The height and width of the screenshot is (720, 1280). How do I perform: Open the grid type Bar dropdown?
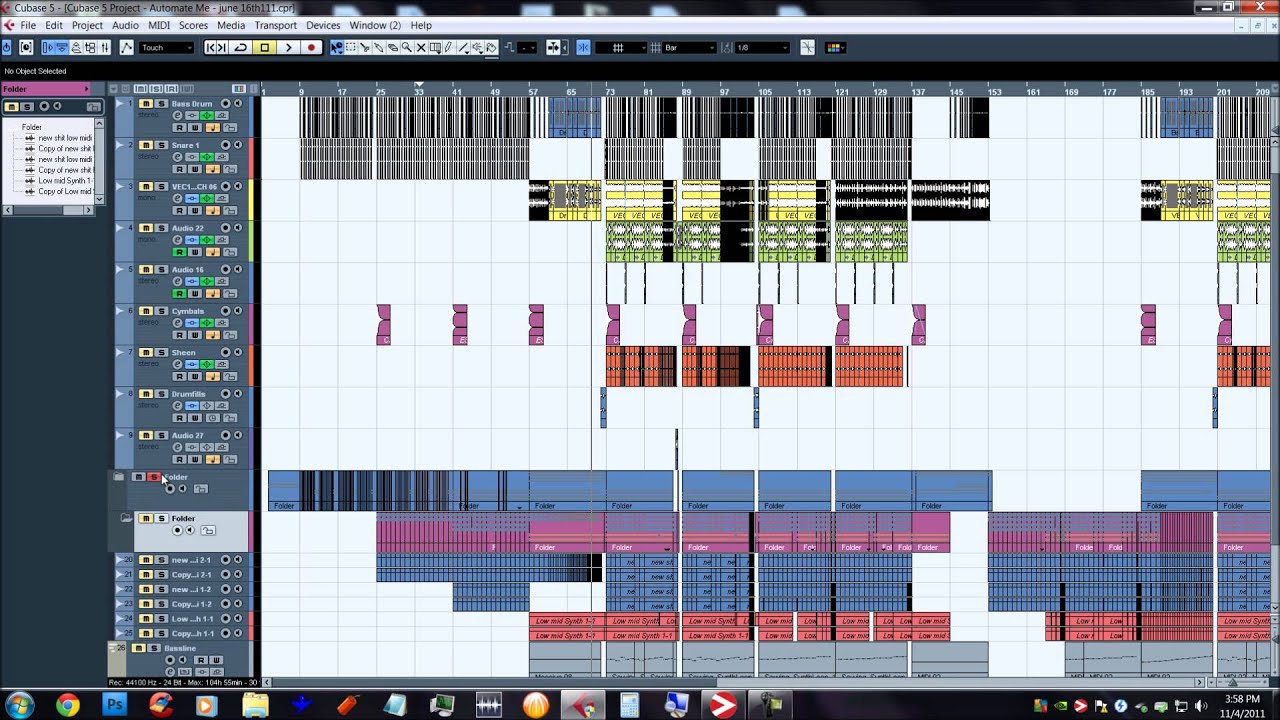tap(690, 47)
